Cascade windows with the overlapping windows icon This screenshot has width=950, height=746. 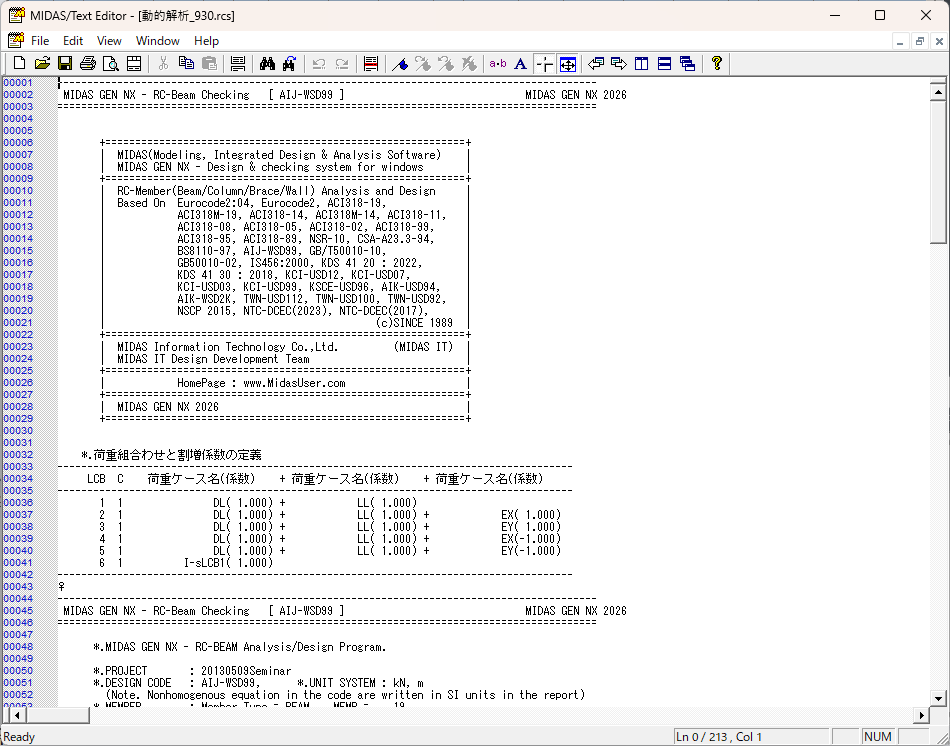pyautogui.click(x=688, y=64)
